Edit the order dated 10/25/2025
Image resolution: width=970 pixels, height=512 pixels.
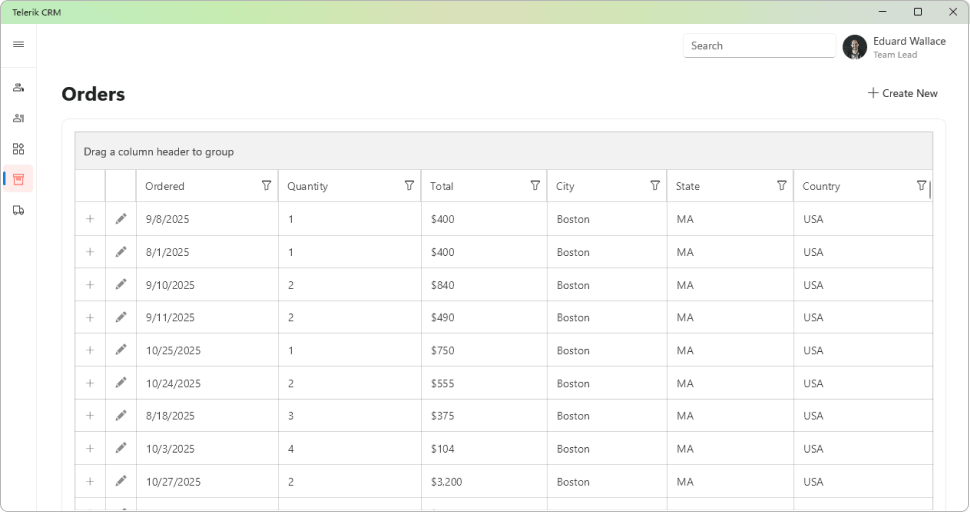121,350
